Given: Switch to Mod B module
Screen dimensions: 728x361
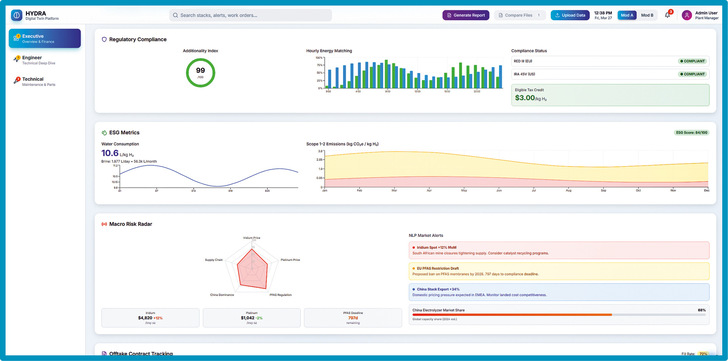Looking at the screenshot, I should [647, 15].
